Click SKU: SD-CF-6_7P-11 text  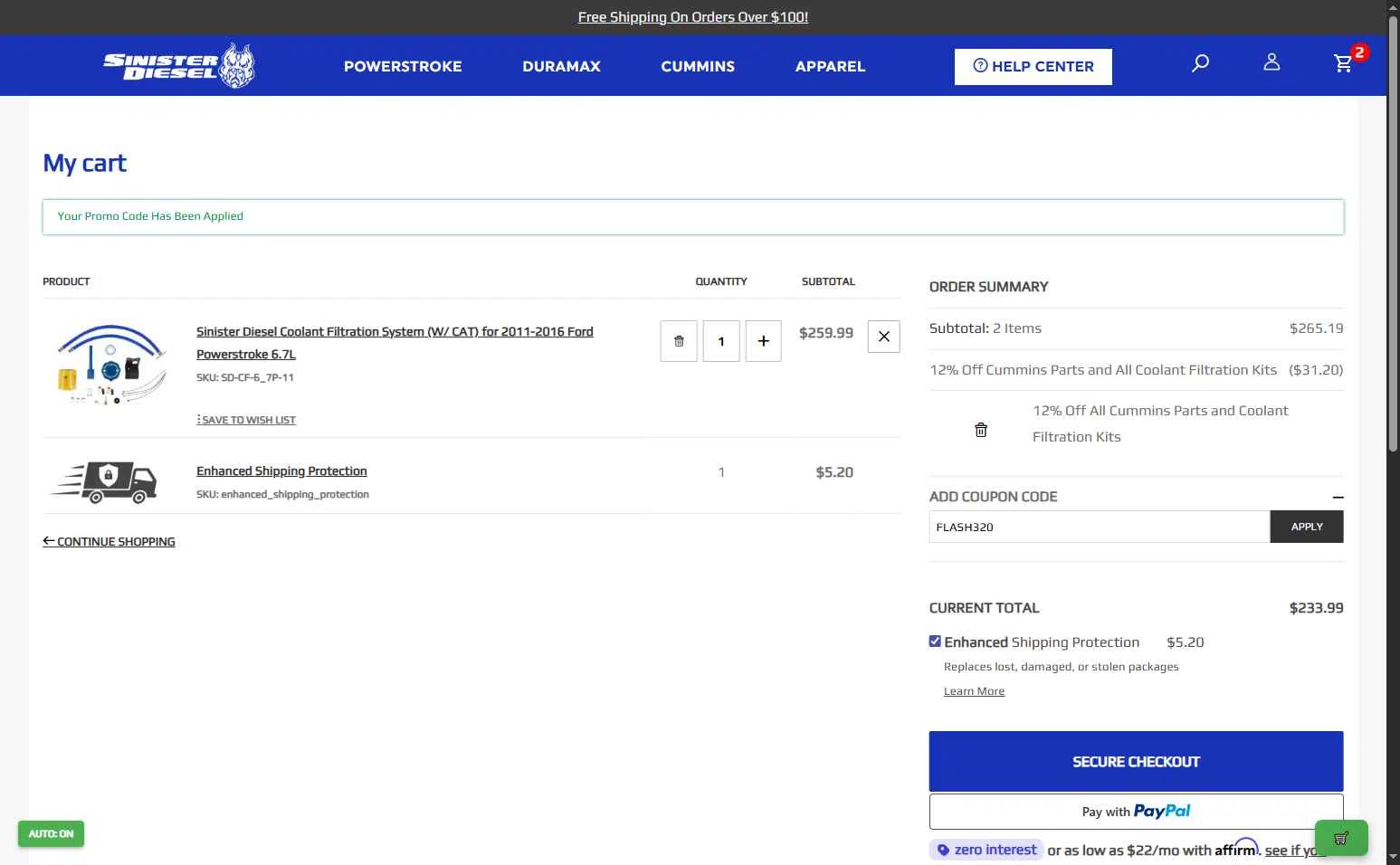point(244,377)
